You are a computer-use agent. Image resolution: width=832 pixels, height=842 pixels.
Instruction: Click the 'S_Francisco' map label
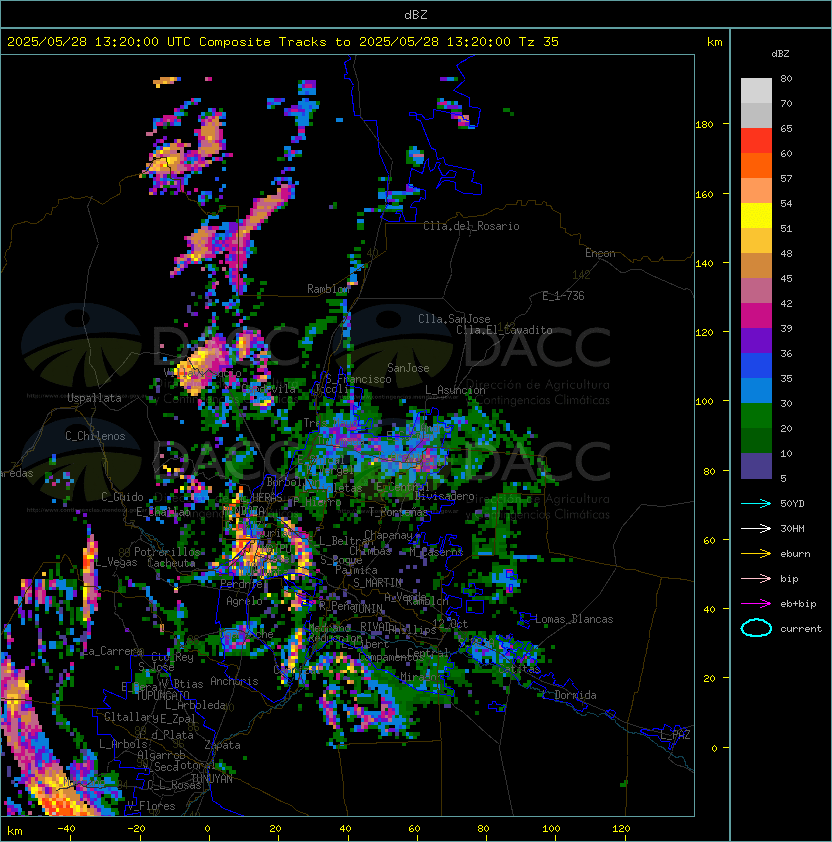click(x=358, y=379)
